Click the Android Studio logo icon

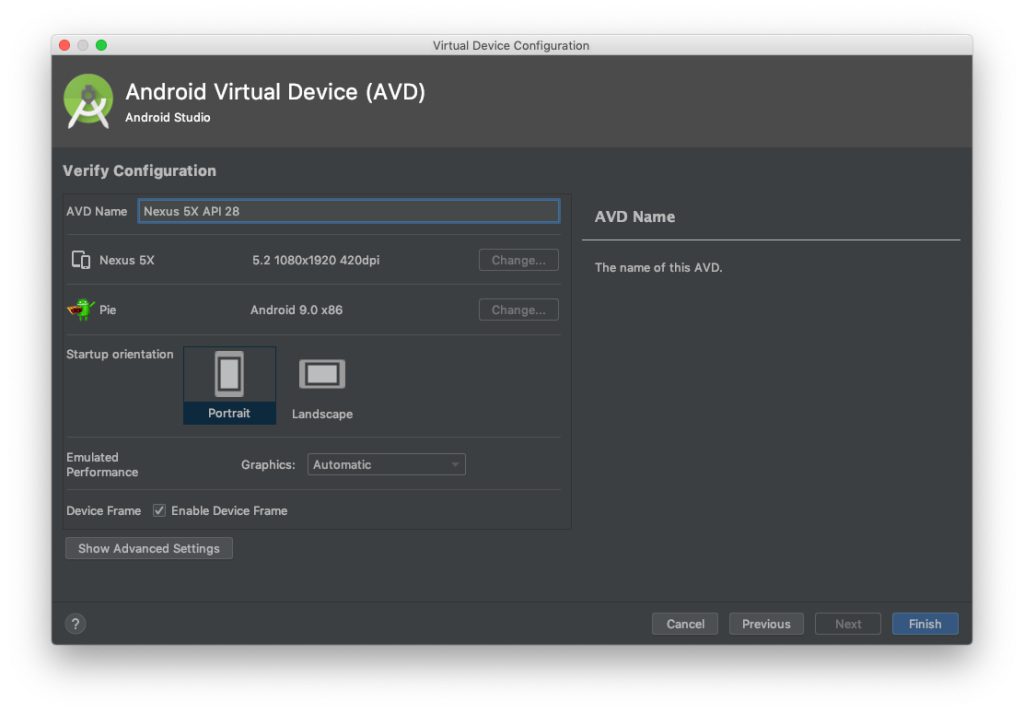coord(88,101)
